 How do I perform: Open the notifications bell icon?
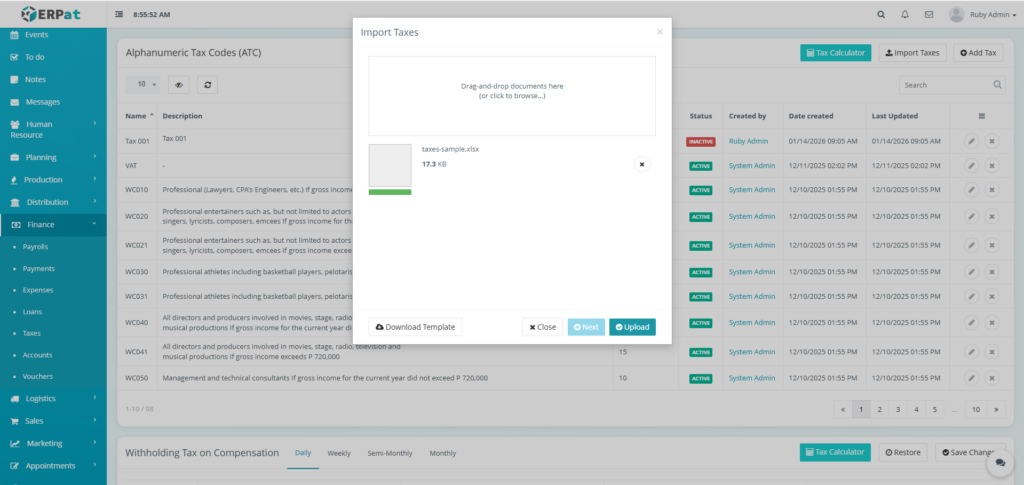[904, 14]
